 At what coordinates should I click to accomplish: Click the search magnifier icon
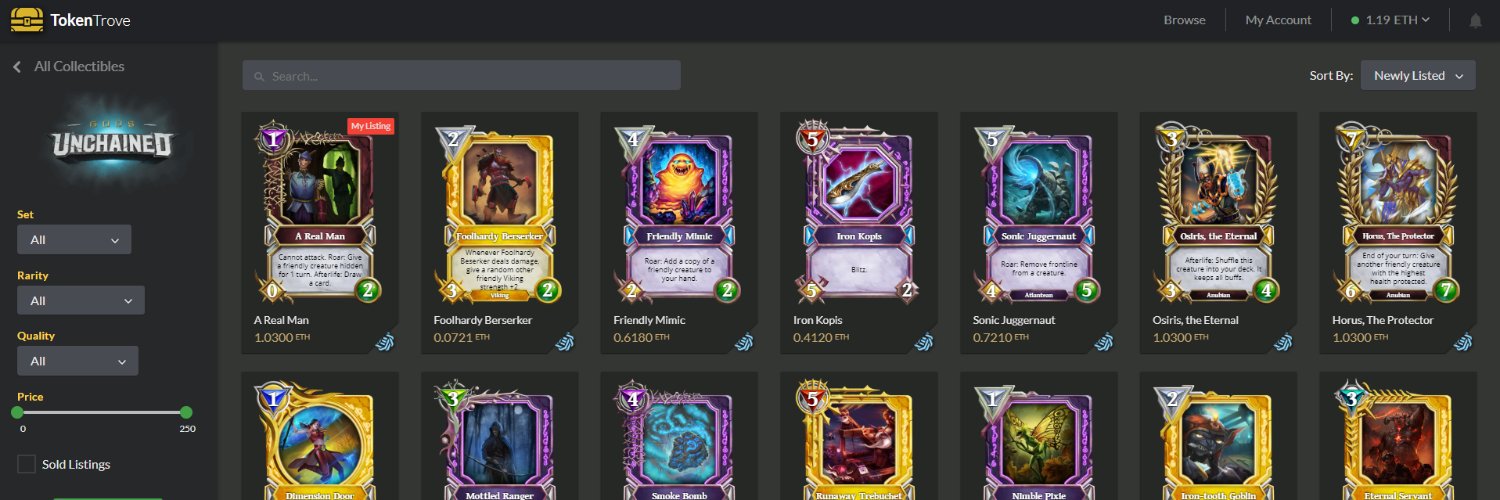click(259, 76)
